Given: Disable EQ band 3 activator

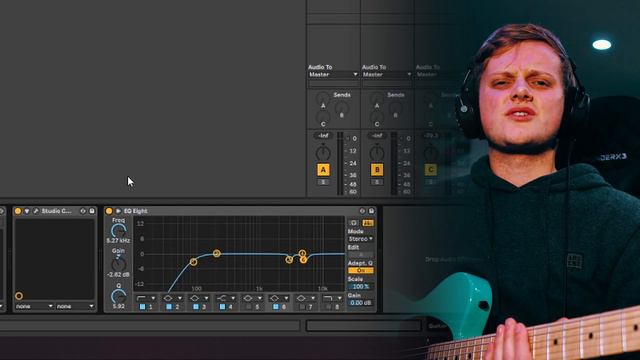Looking at the screenshot, I should tap(196, 307).
